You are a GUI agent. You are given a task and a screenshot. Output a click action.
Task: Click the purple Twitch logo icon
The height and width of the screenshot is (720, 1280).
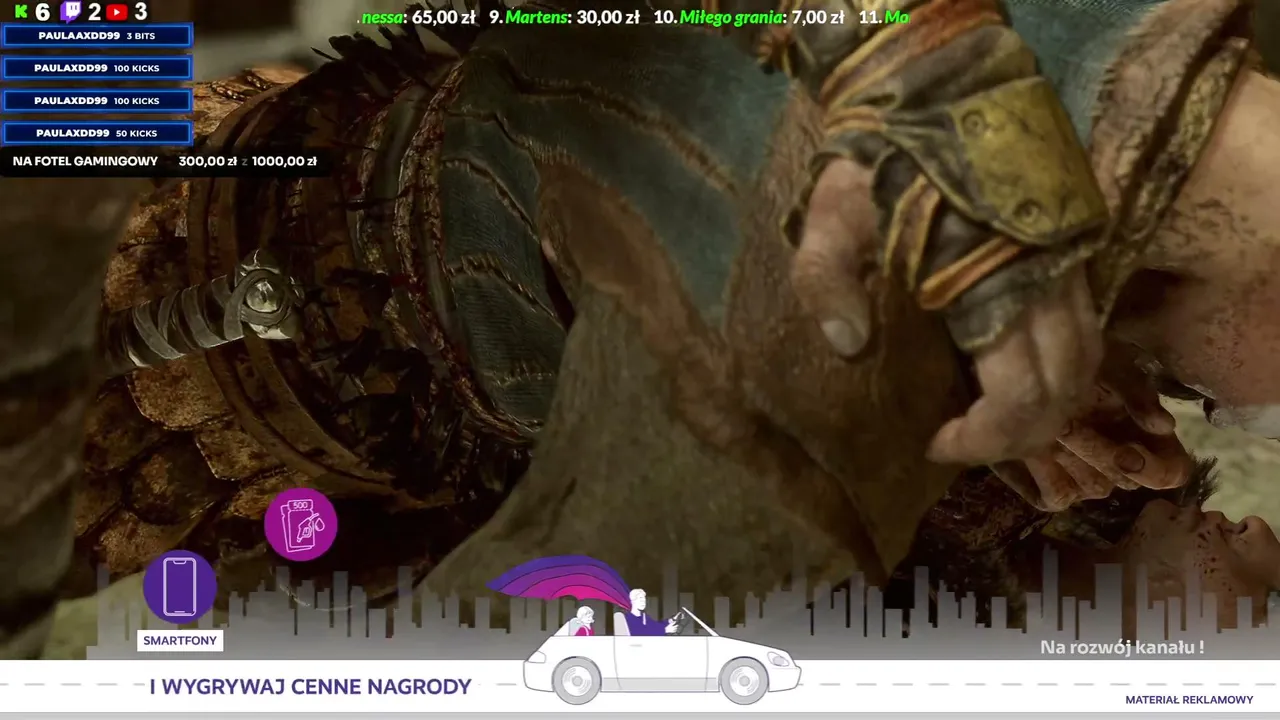(70, 12)
